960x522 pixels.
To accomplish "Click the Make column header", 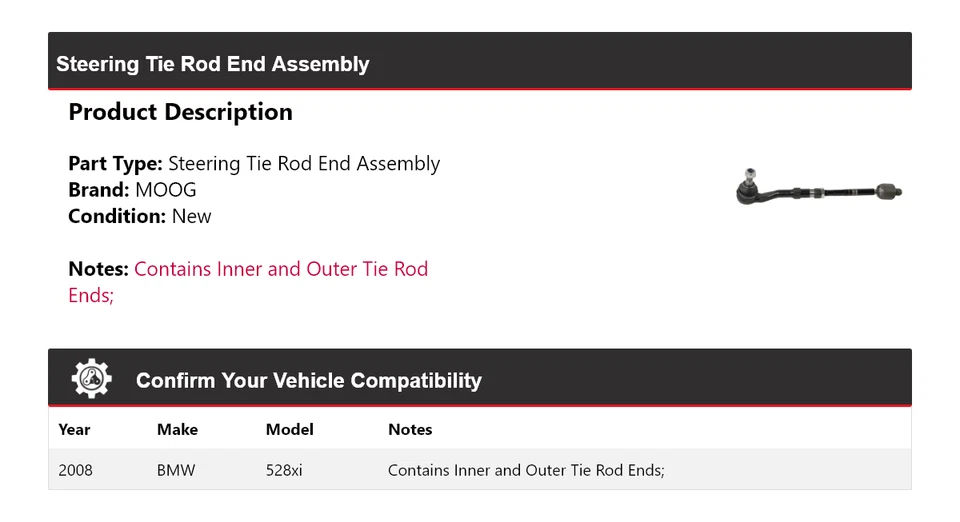I will tap(177, 430).
